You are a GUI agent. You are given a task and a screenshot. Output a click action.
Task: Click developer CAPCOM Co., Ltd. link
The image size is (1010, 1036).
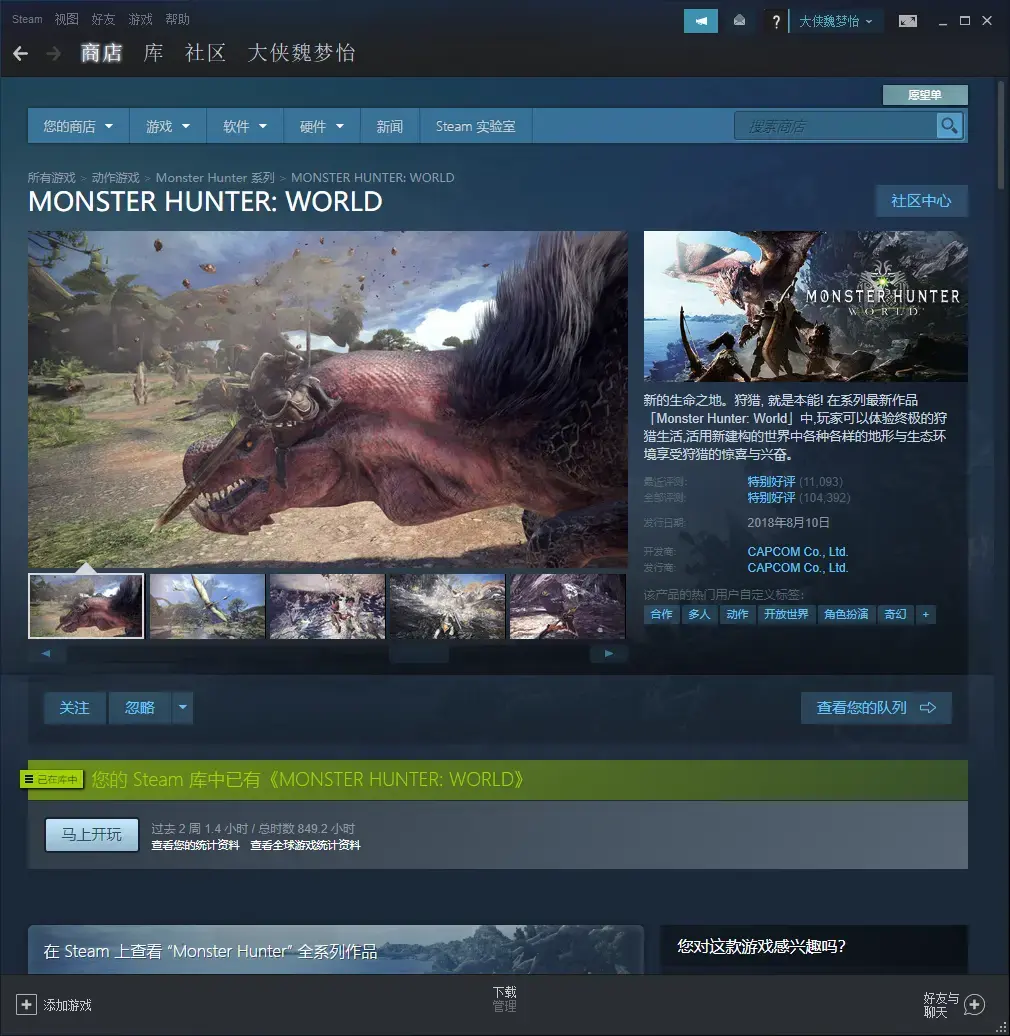pyautogui.click(x=797, y=552)
